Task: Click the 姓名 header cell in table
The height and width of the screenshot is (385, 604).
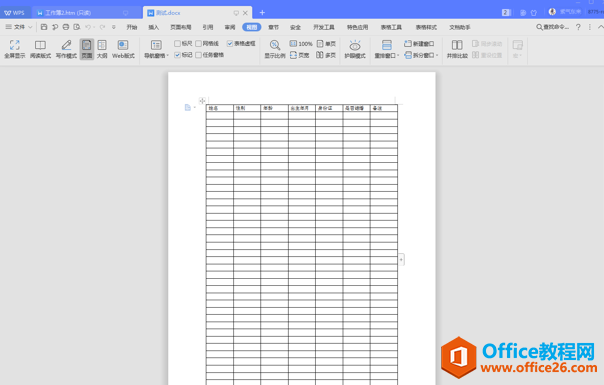Action: pyautogui.click(x=220, y=108)
